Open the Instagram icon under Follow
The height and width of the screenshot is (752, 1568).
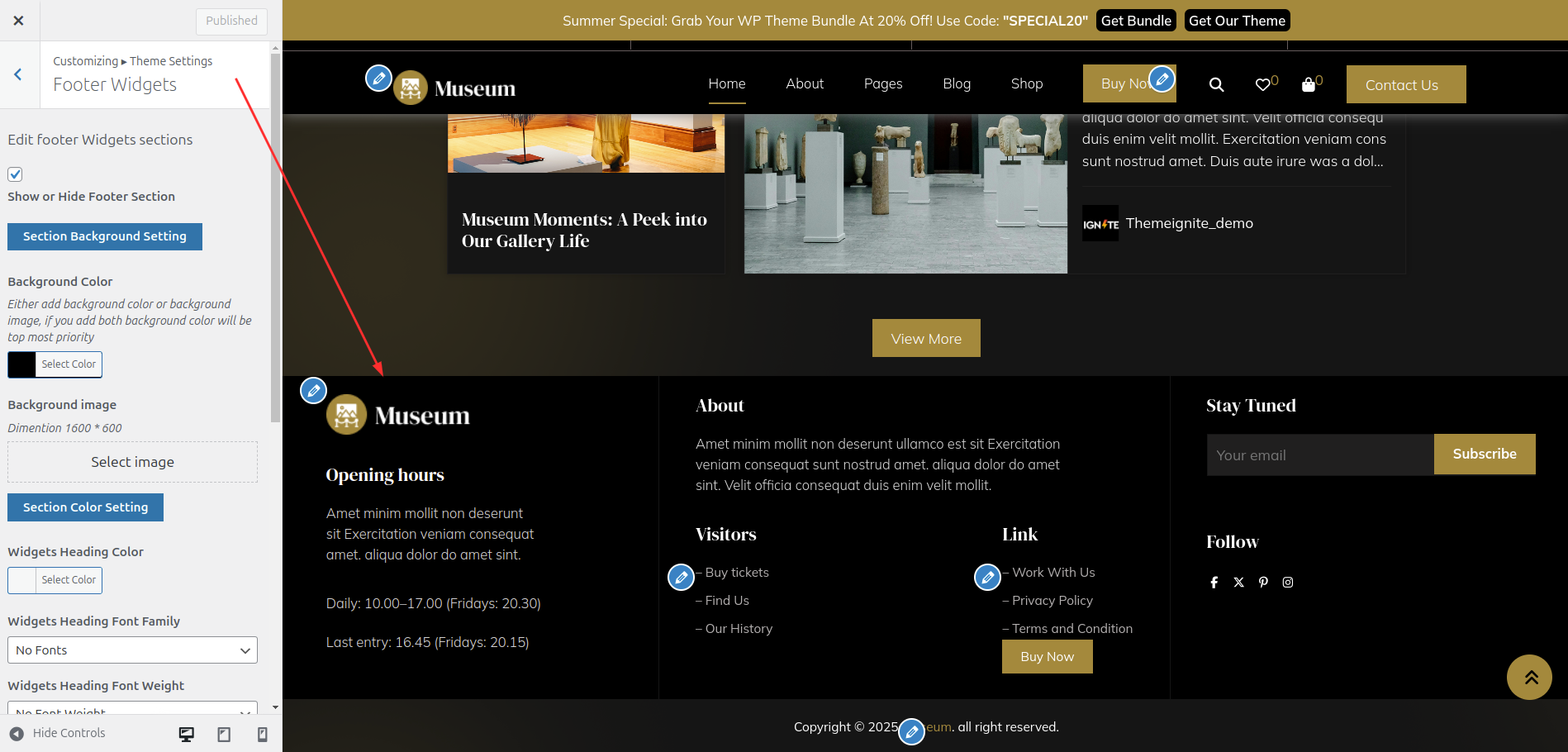pyautogui.click(x=1288, y=582)
